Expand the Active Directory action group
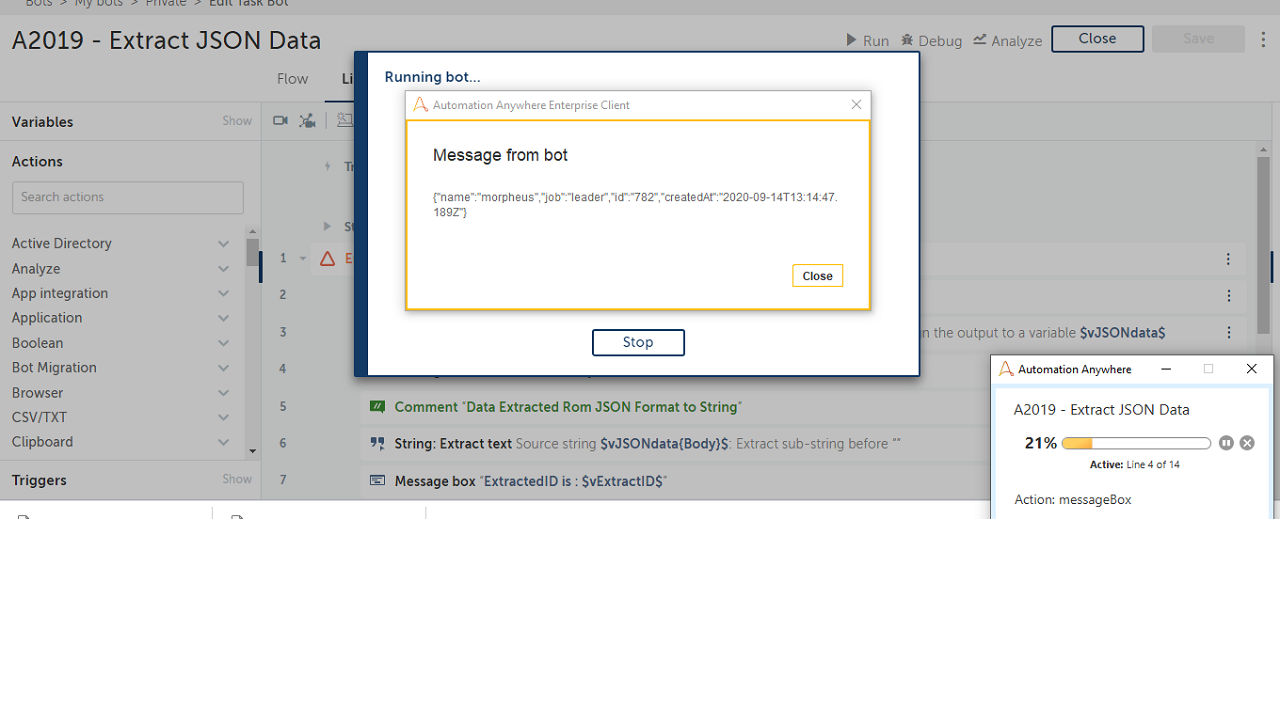 tap(224, 244)
